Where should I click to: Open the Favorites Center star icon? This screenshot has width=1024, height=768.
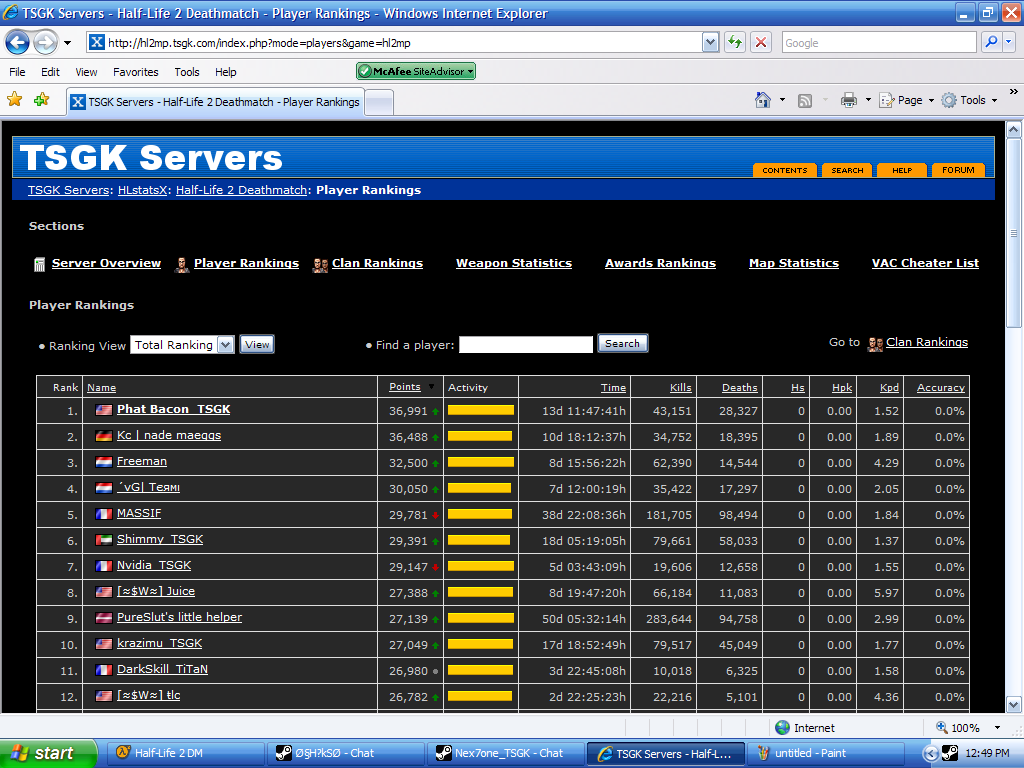tap(15, 100)
